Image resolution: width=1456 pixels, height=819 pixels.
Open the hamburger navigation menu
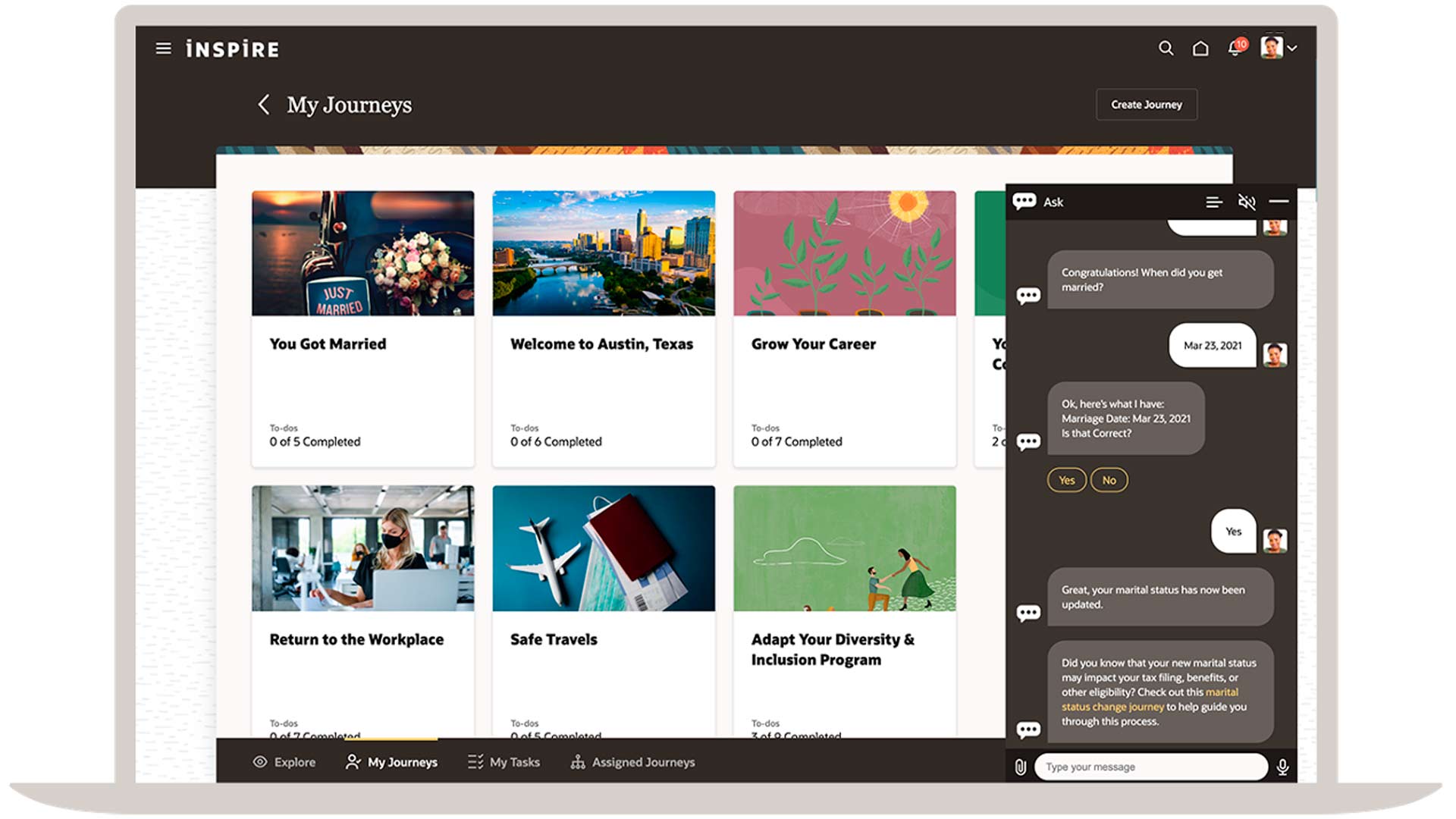(x=163, y=49)
